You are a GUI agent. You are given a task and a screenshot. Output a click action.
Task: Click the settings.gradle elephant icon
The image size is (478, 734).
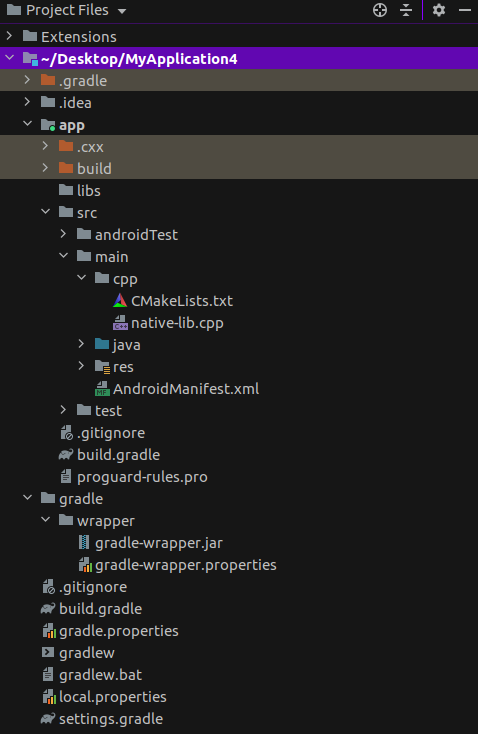pos(48,718)
